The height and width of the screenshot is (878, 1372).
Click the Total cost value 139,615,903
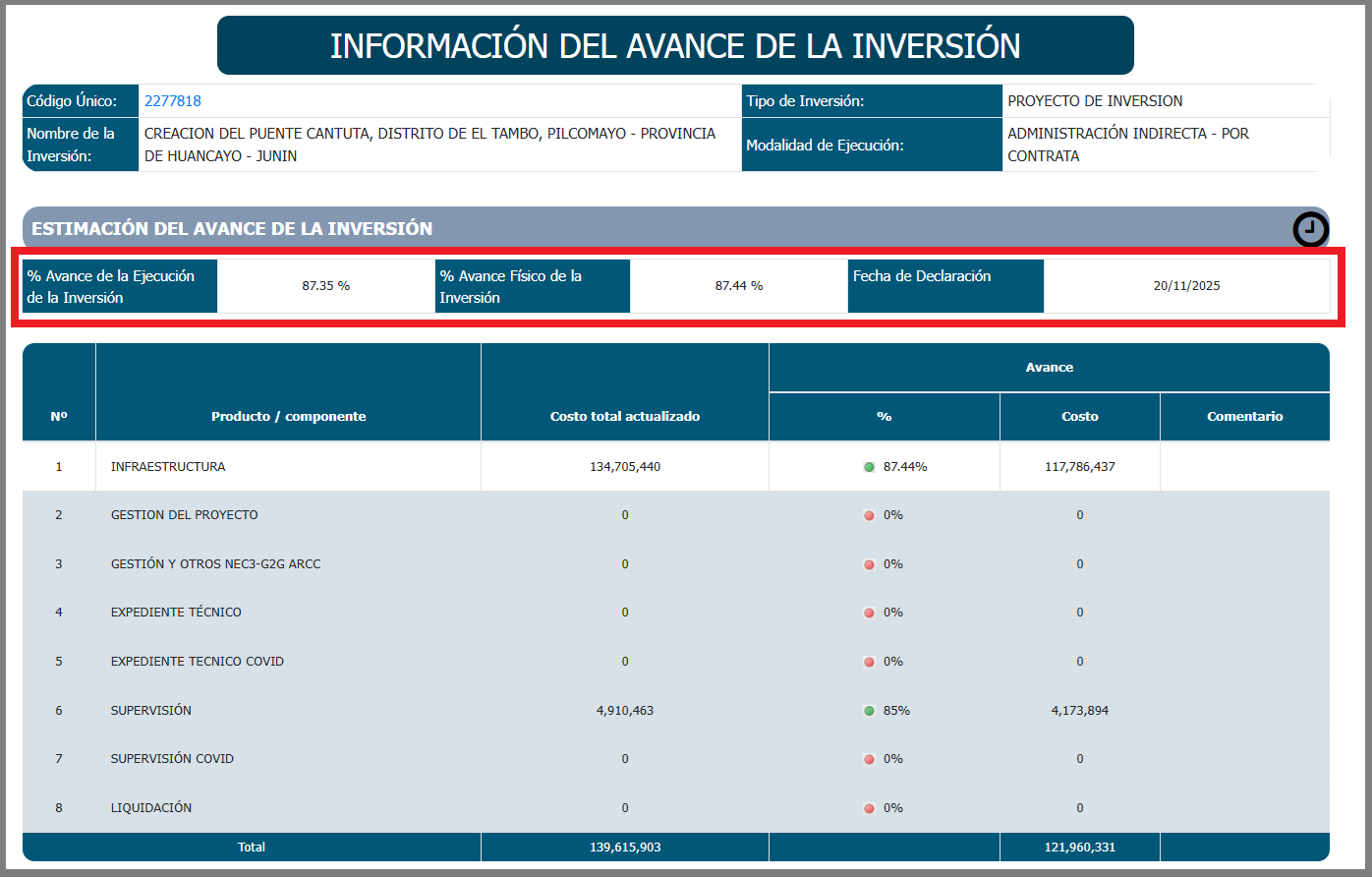tap(625, 847)
